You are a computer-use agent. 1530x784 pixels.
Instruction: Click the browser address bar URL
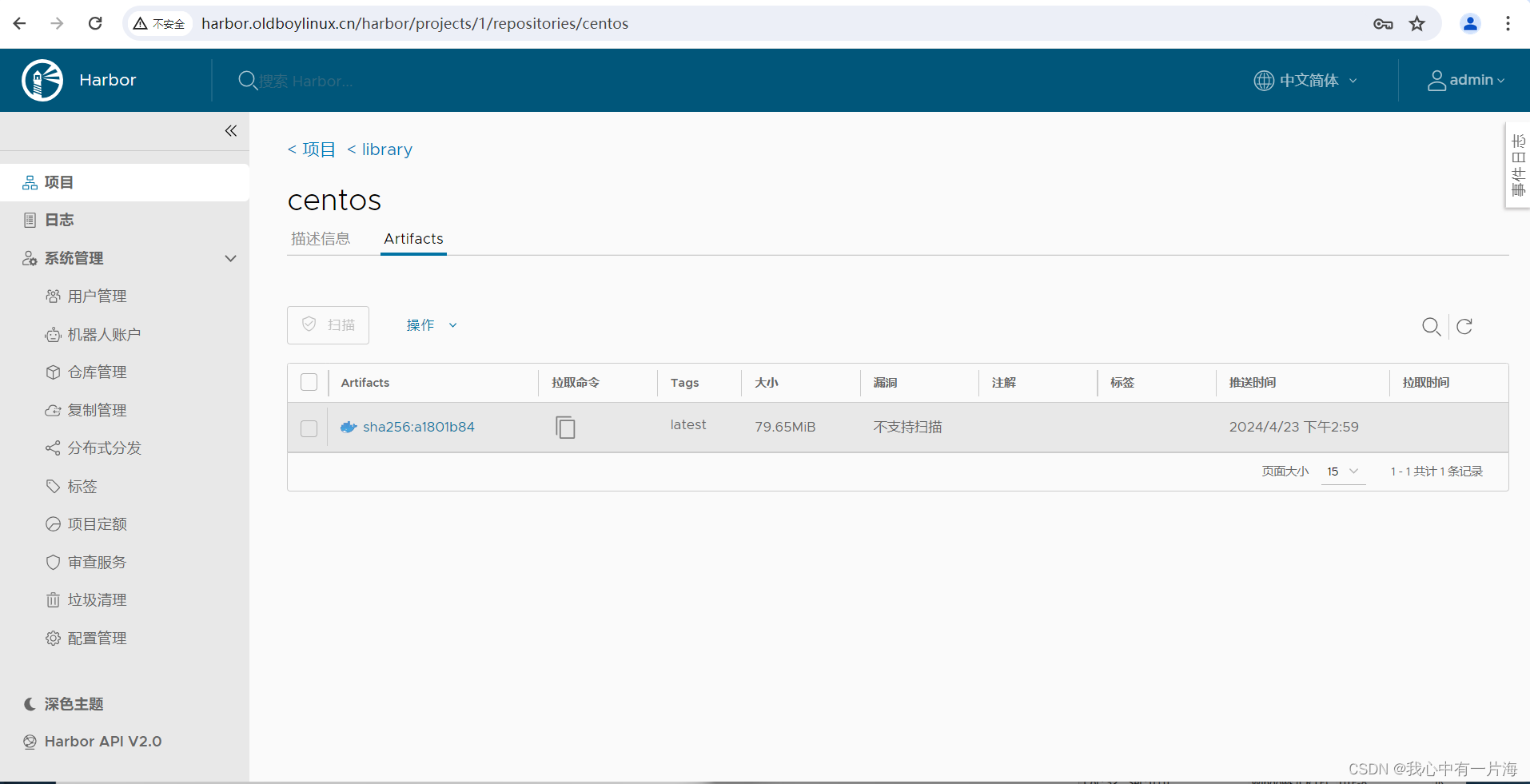click(x=415, y=24)
